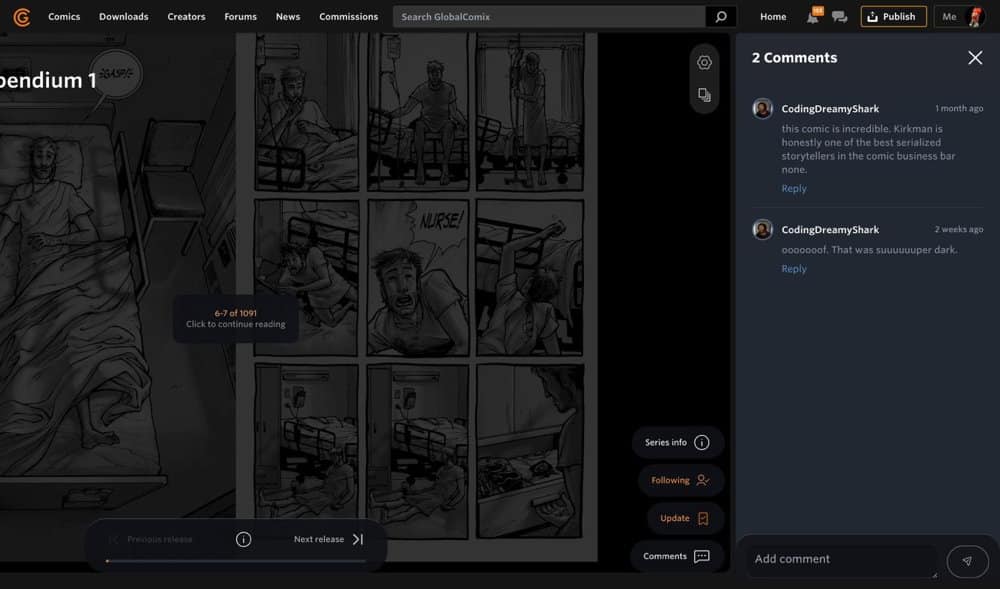Skip to Next release
1000x589 pixels.
click(328, 539)
